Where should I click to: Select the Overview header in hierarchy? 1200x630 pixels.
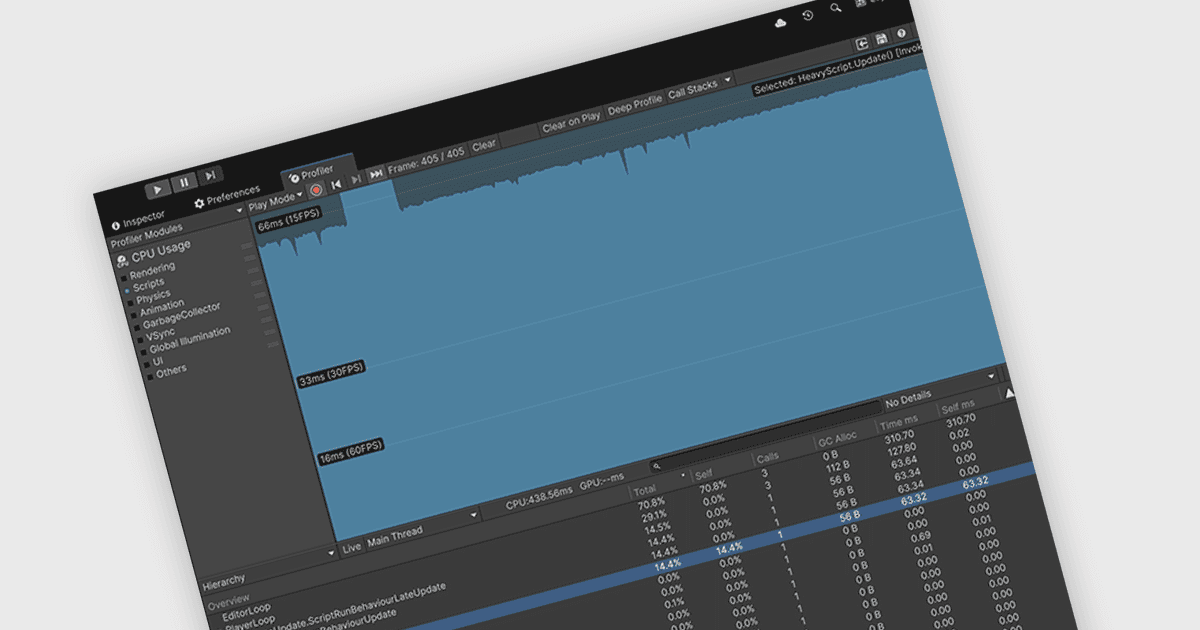point(229,604)
